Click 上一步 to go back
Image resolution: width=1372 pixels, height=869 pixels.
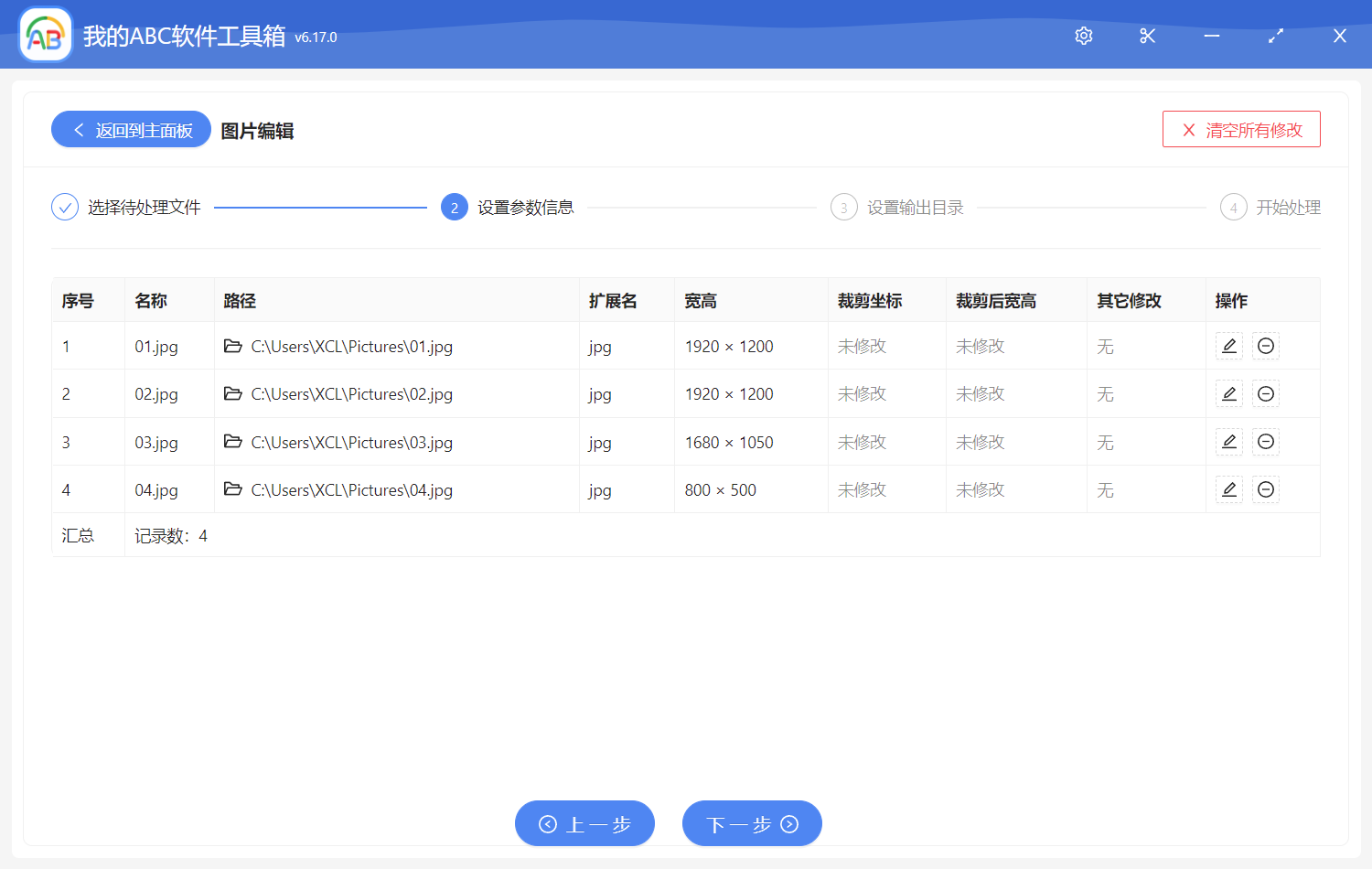tap(584, 823)
